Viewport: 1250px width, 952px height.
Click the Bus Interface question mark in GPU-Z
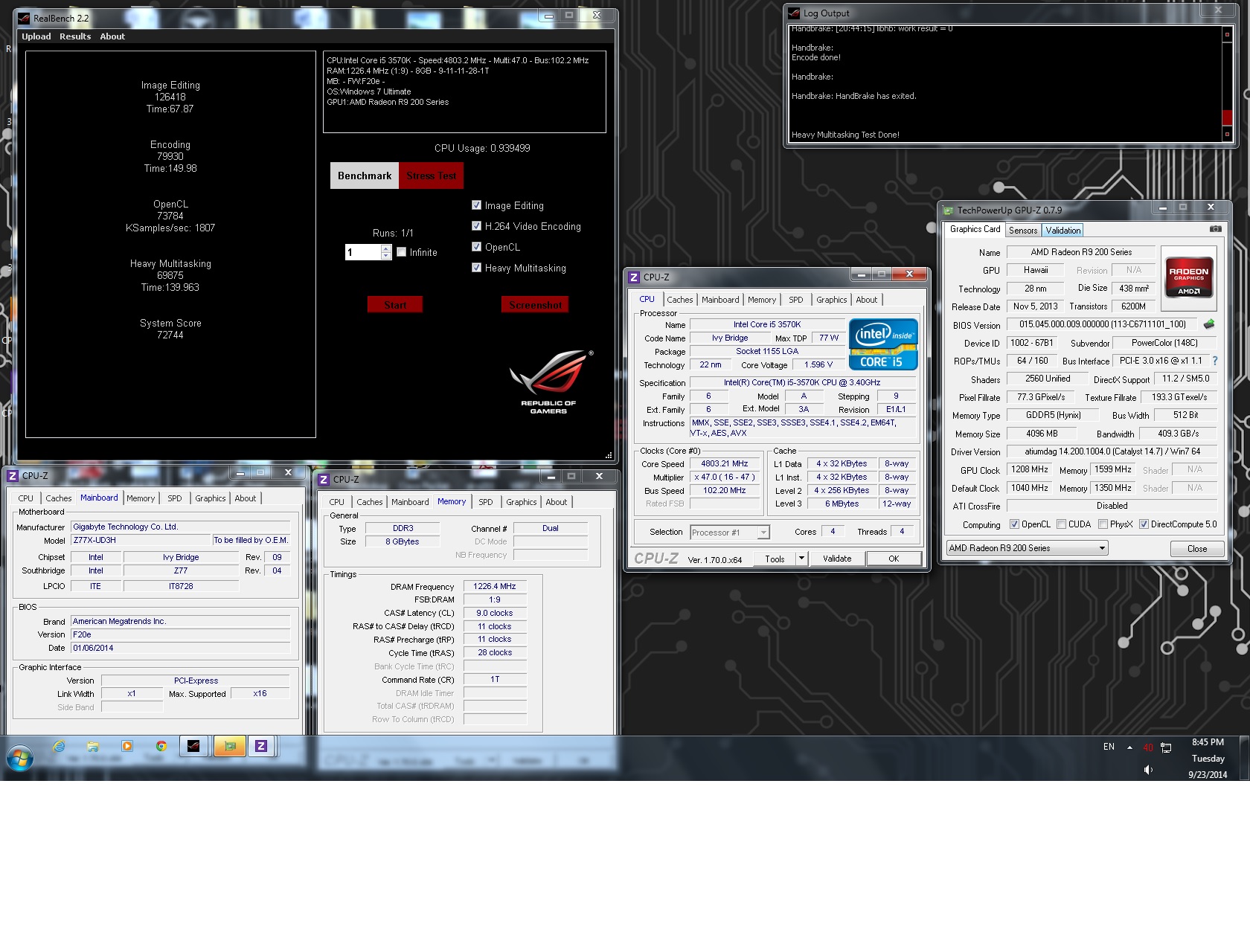1215,361
